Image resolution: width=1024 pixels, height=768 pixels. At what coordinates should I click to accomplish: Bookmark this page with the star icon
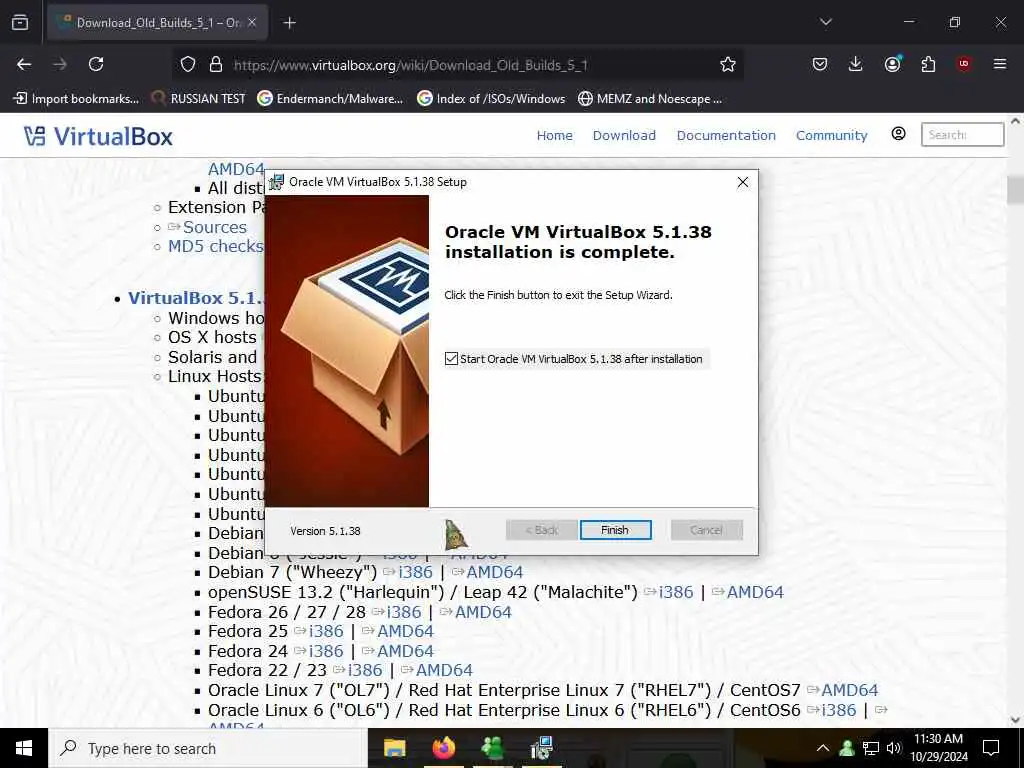(728, 64)
